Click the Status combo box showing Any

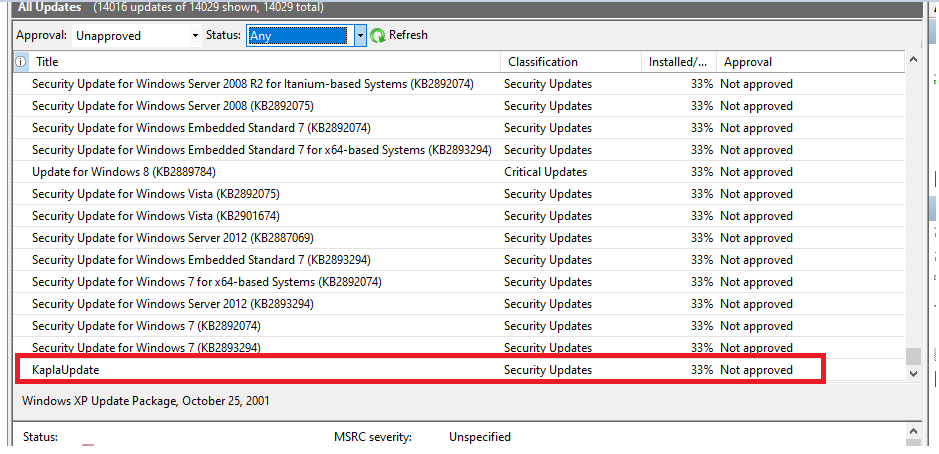point(299,36)
